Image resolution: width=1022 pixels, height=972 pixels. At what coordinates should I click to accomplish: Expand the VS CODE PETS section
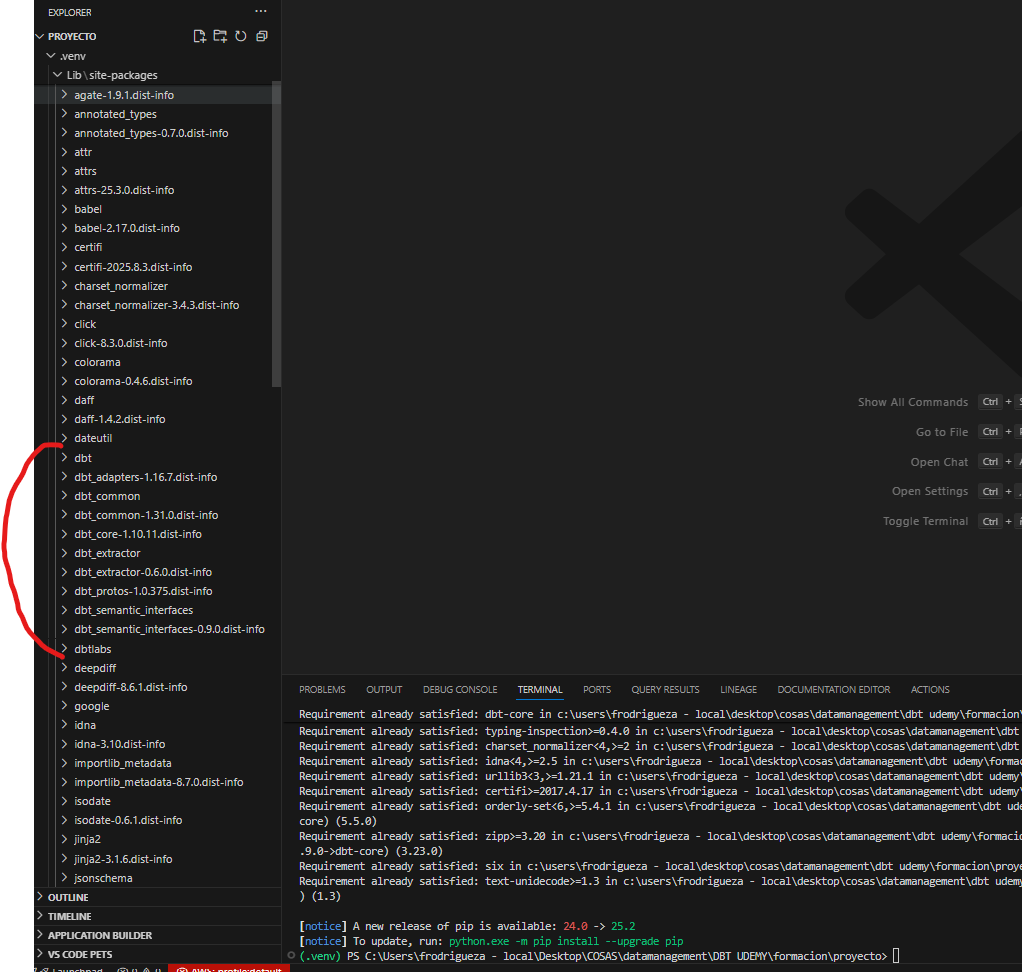coord(80,954)
